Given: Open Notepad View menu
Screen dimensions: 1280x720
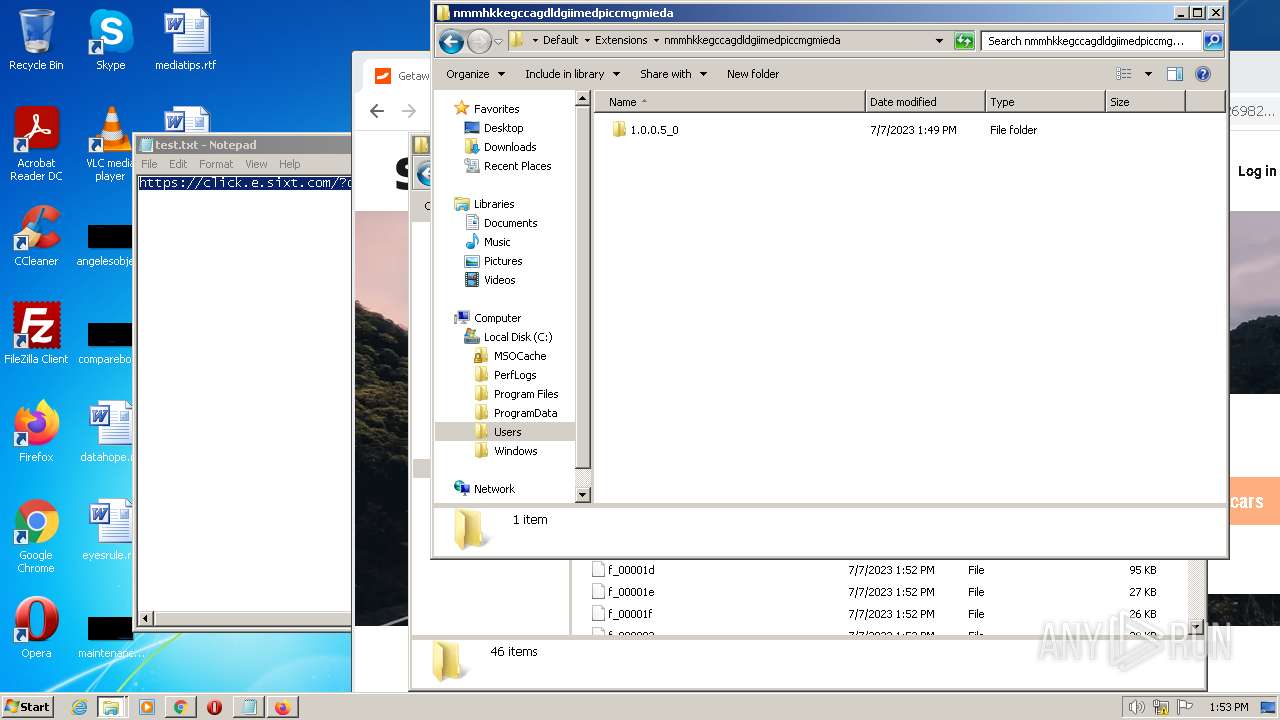Looking at the screenshot, I should click(x=256, y=164).
